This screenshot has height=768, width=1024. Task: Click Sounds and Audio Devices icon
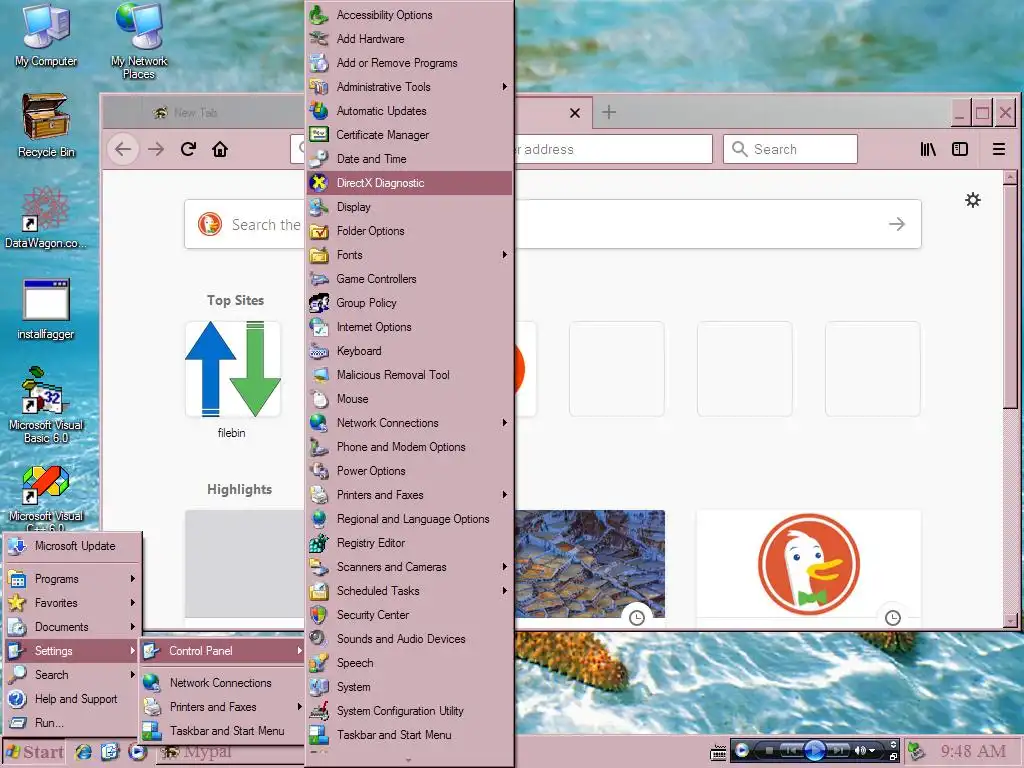(x=319, y=639)
